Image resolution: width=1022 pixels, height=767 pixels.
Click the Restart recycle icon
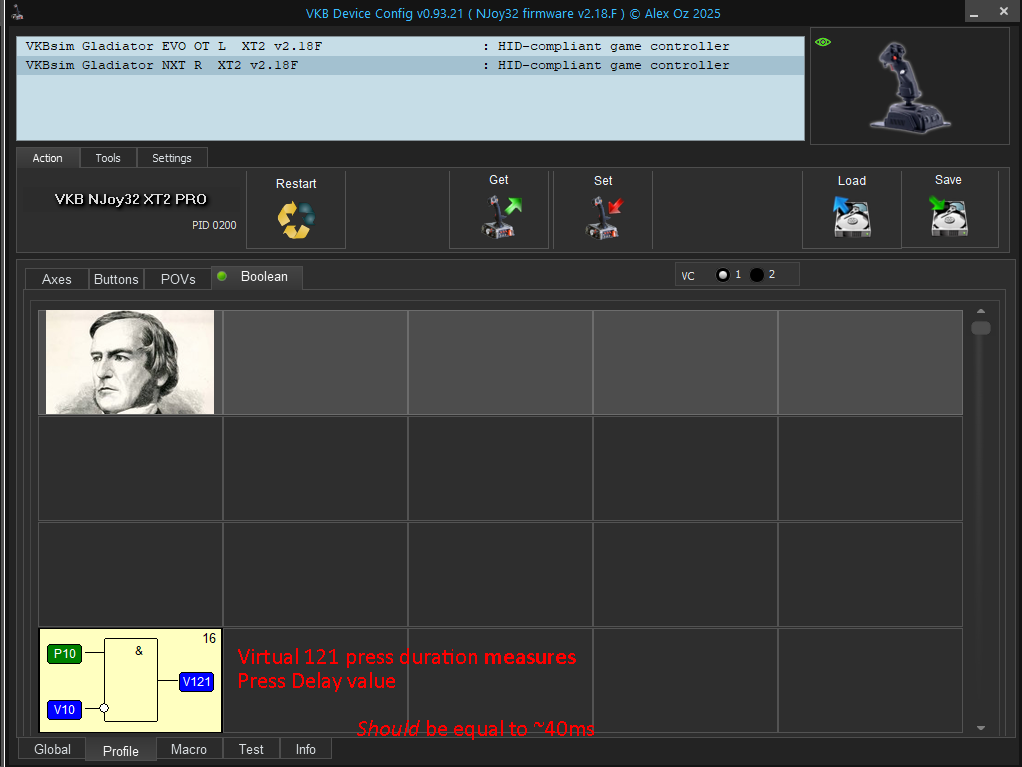pos(296,220)
